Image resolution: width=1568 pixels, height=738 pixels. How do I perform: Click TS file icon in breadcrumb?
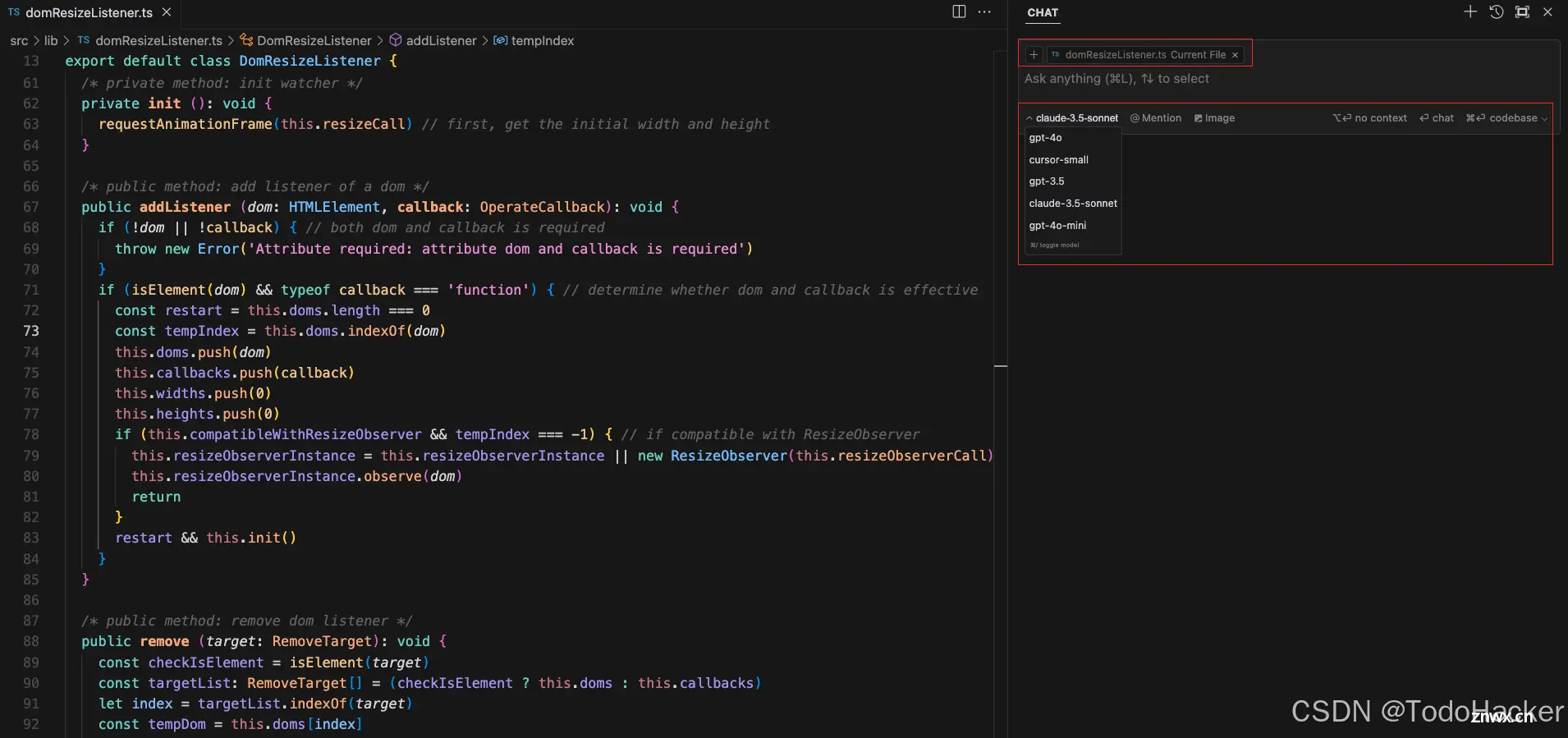[x=84, y=40]
